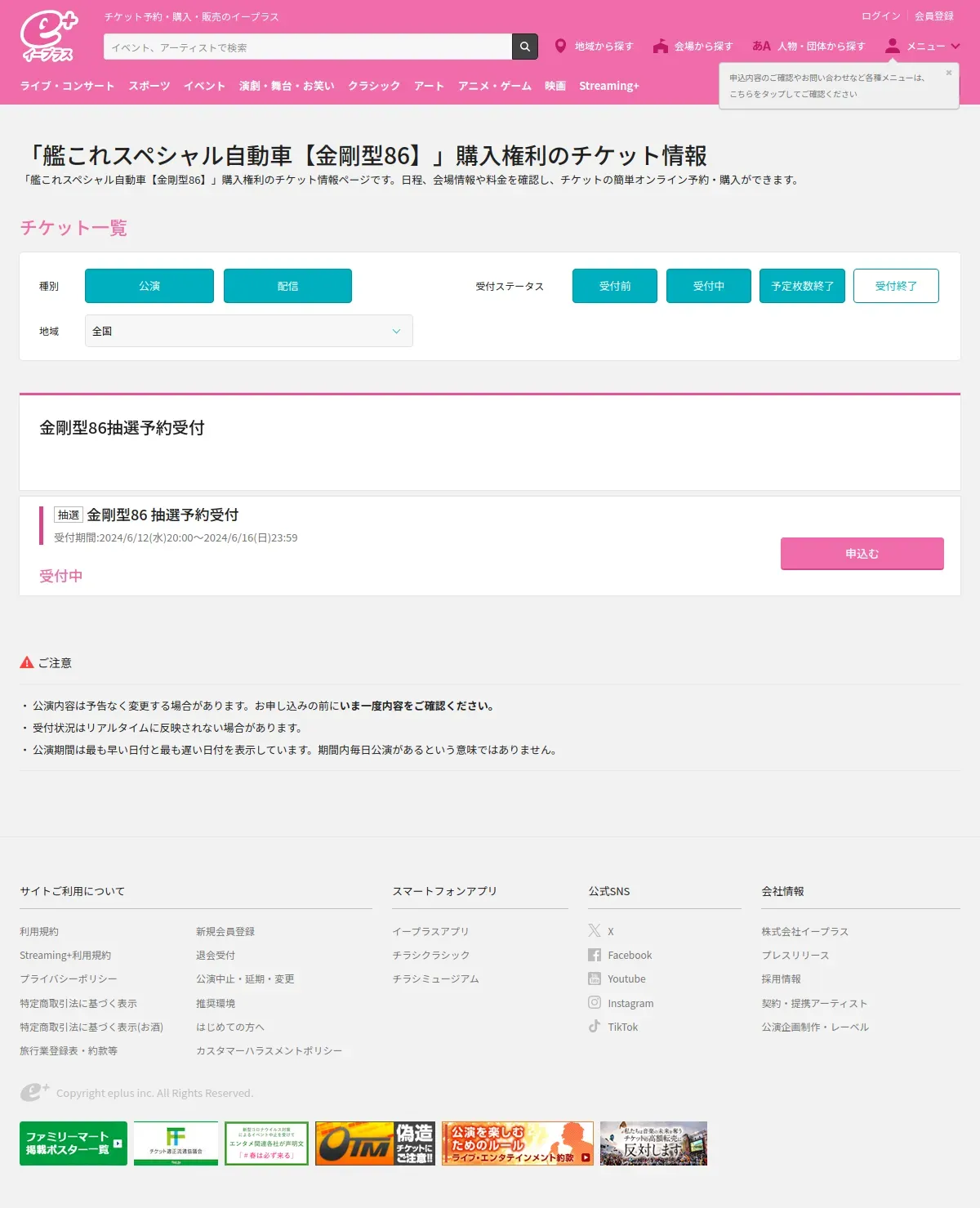This screenshot has height=1208, width=980.
Task: Open the Youtube icon in footer
Action: (595, 978)
